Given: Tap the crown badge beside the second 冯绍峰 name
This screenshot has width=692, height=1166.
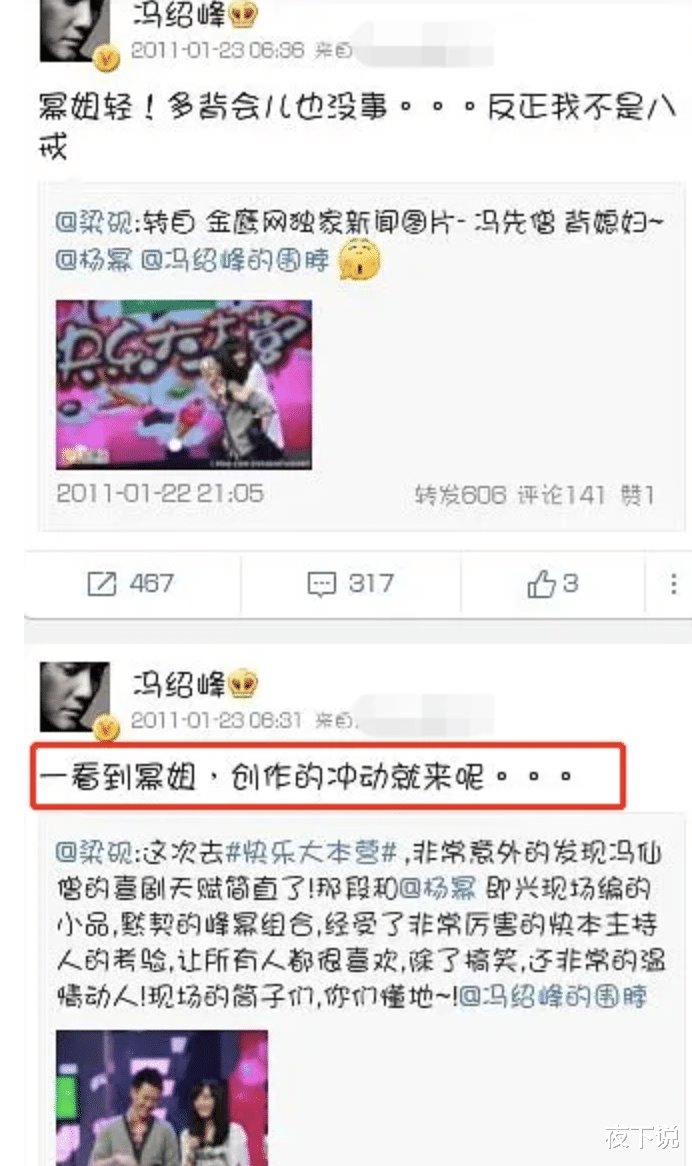Looking at the screenshot, I should click(243, 683).
